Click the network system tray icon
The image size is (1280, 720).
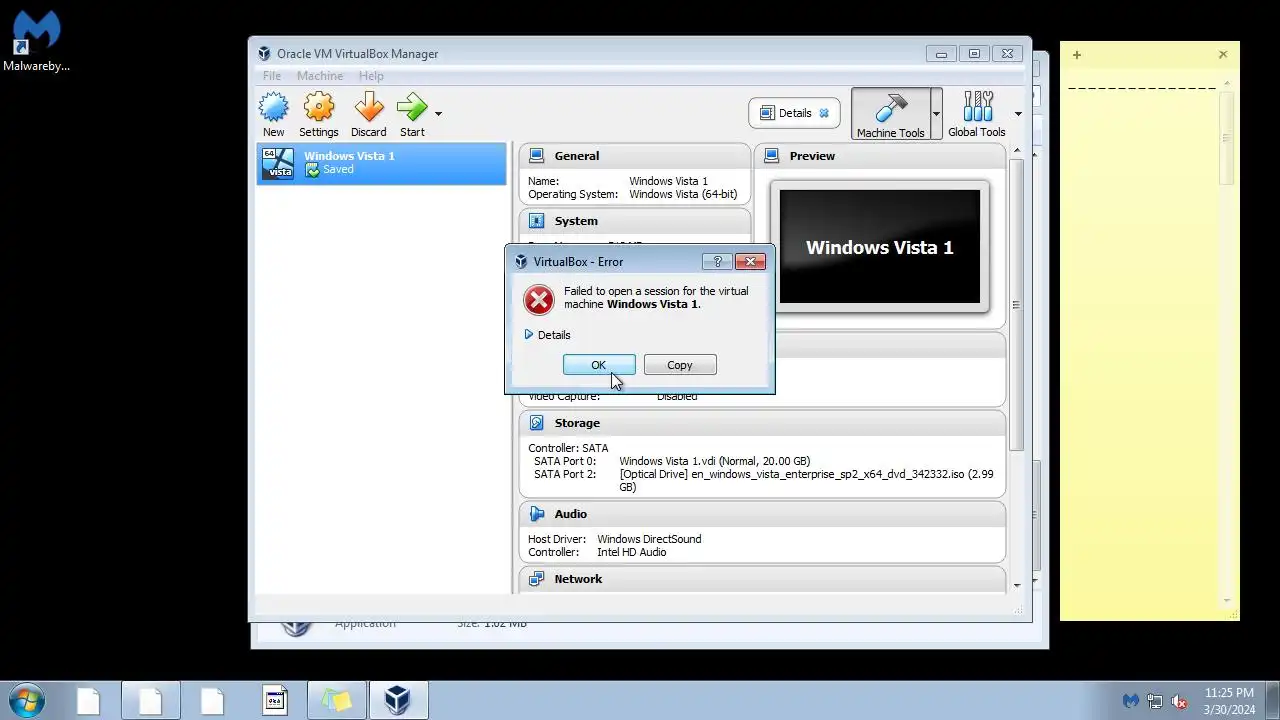1155,701
